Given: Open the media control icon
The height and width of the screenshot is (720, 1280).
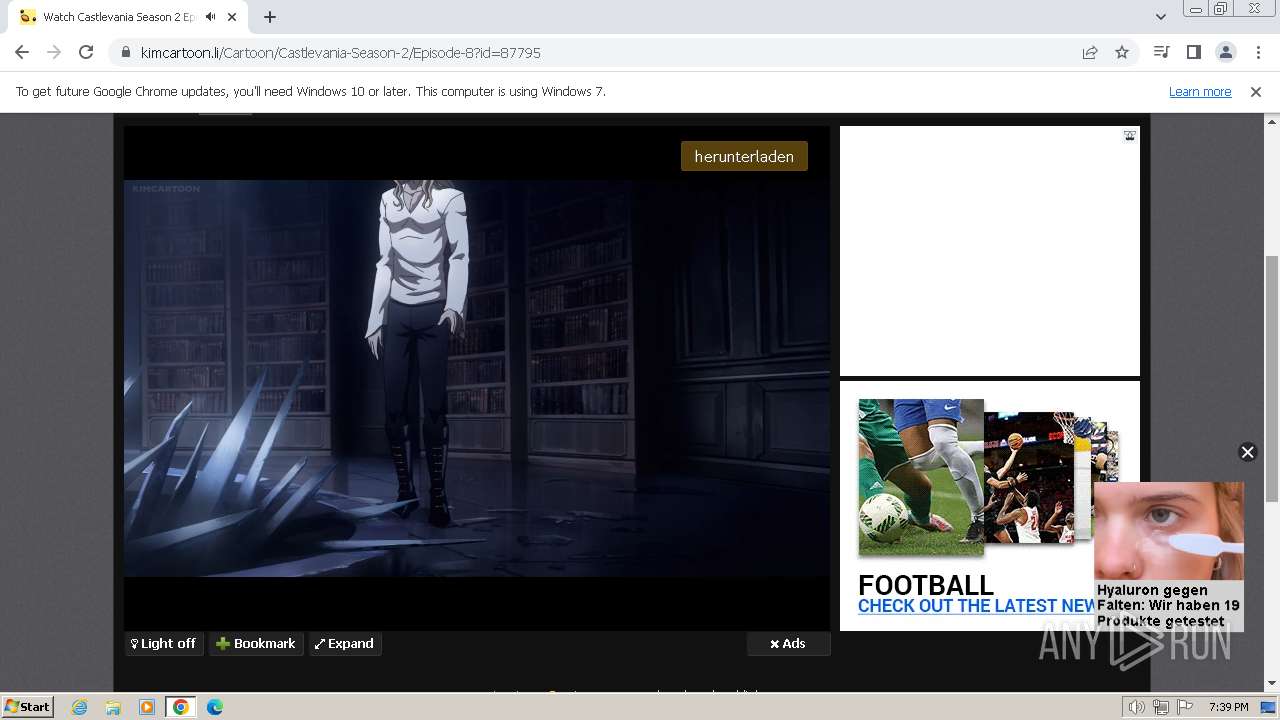Looking at the screenshot, I should coord(1161,52).
